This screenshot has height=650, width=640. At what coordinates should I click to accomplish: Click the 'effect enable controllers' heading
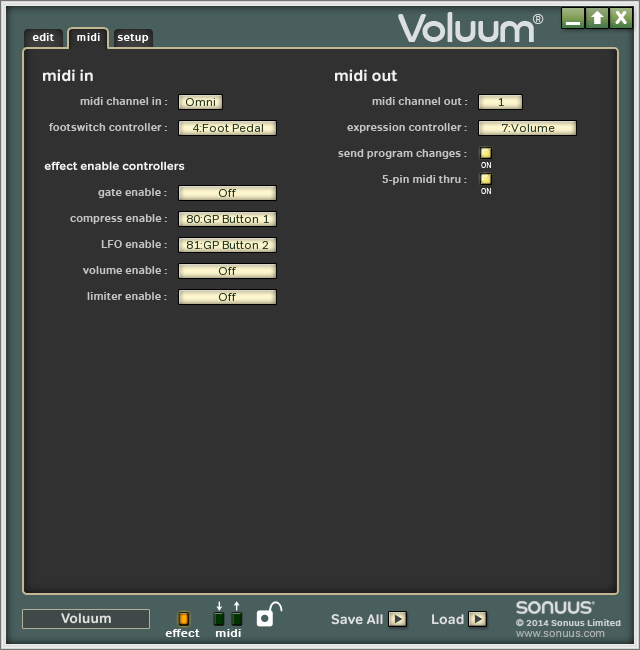pyautogui.click(x=114, y=166)
